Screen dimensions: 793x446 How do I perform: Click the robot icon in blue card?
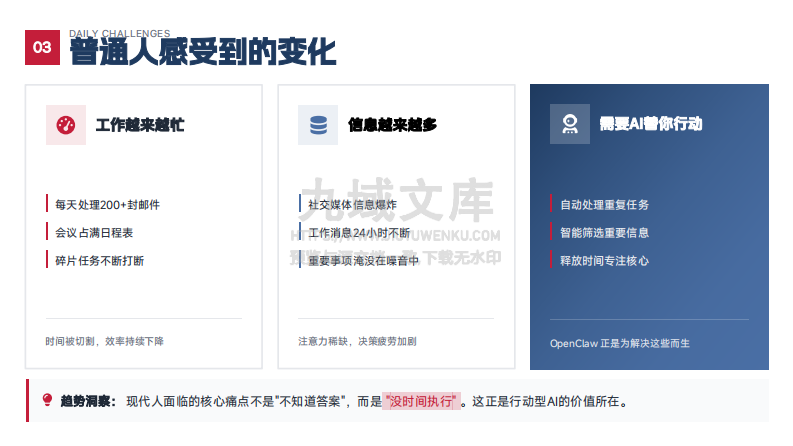click(570, 124)
